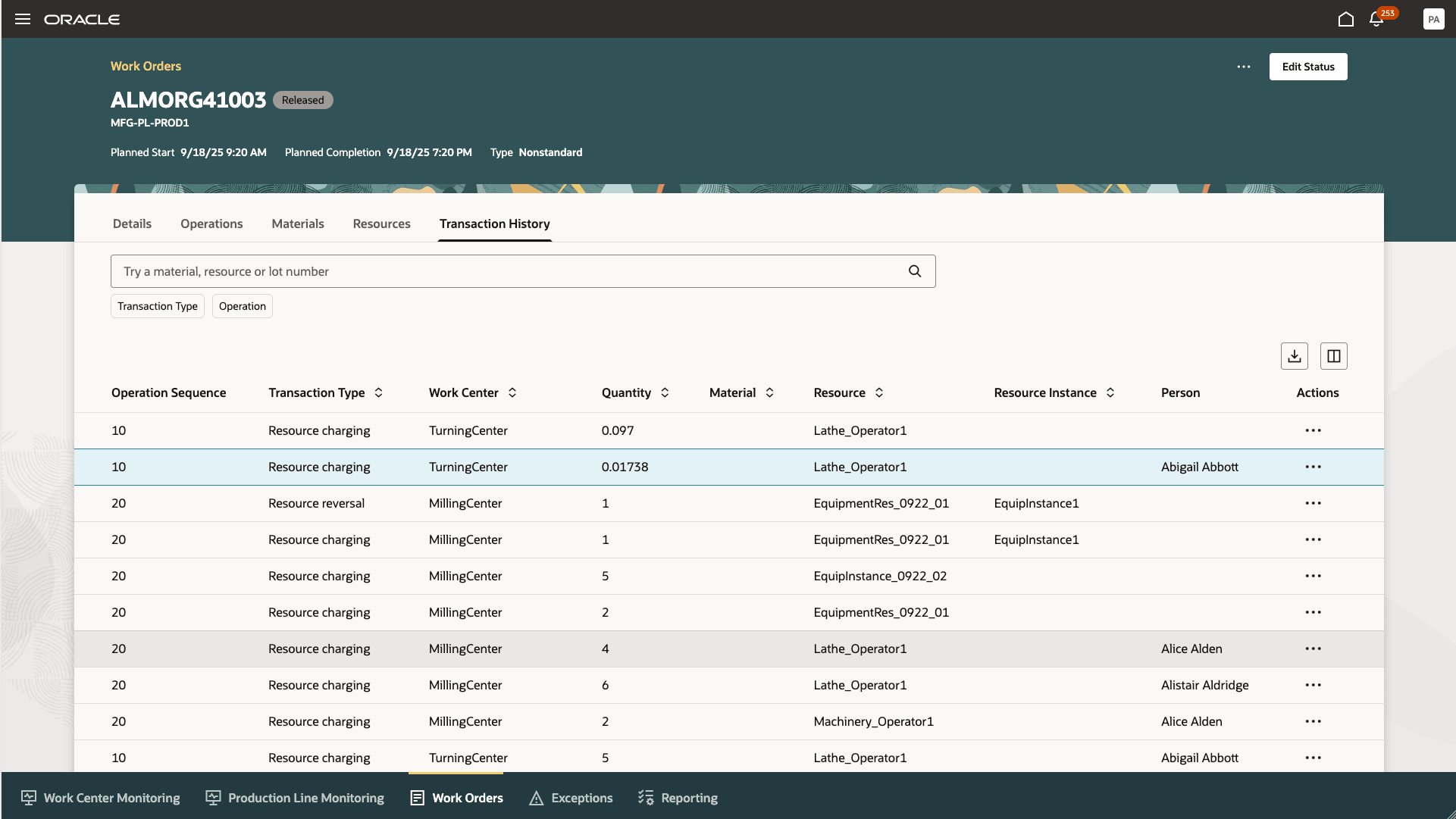Open the Transaction History tab
1456x819 pixels.
pyautogui.click(x=494, y=224)
